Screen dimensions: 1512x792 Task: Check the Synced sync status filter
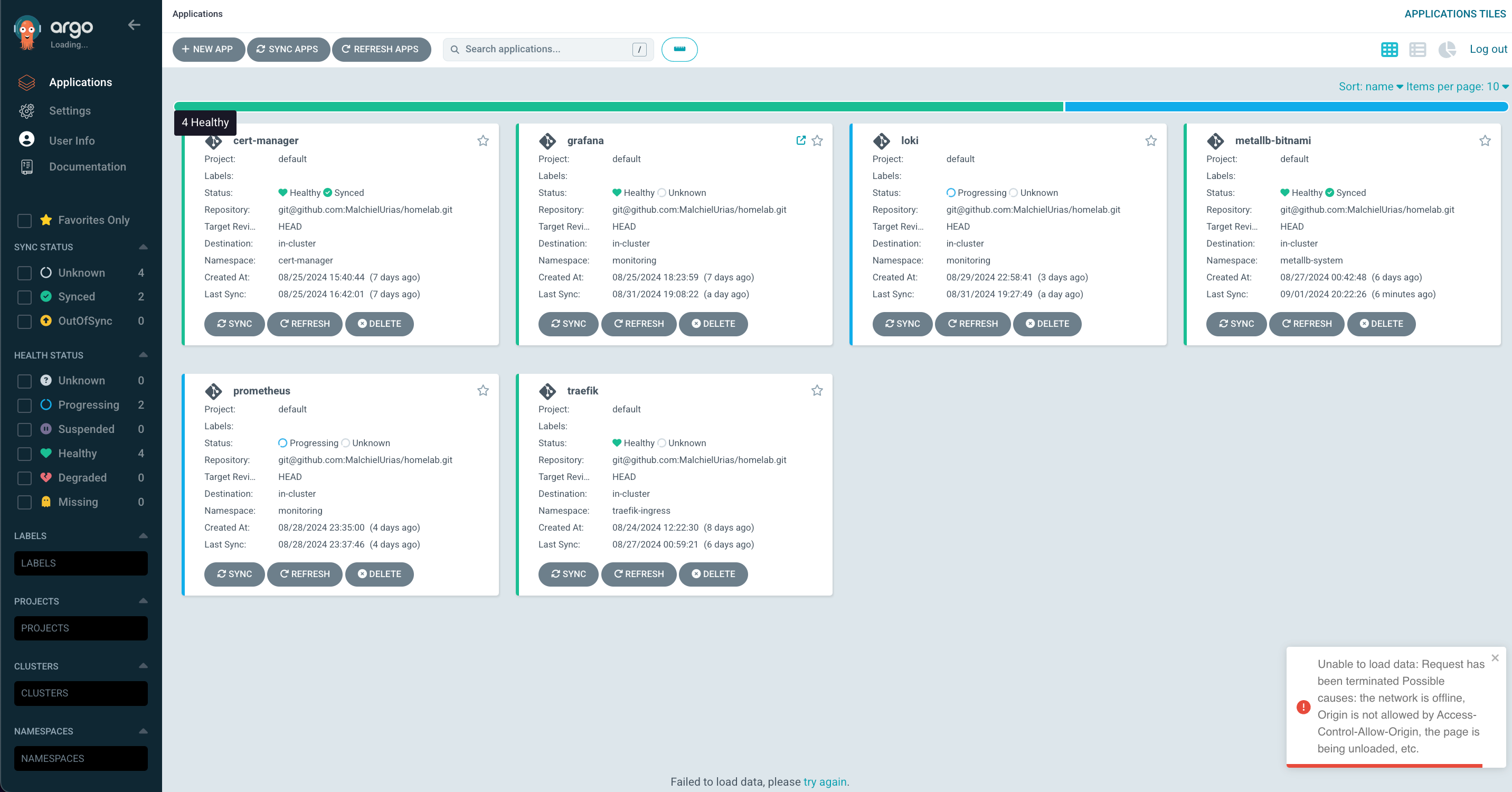pyautogui.click(x=25, y=297)
